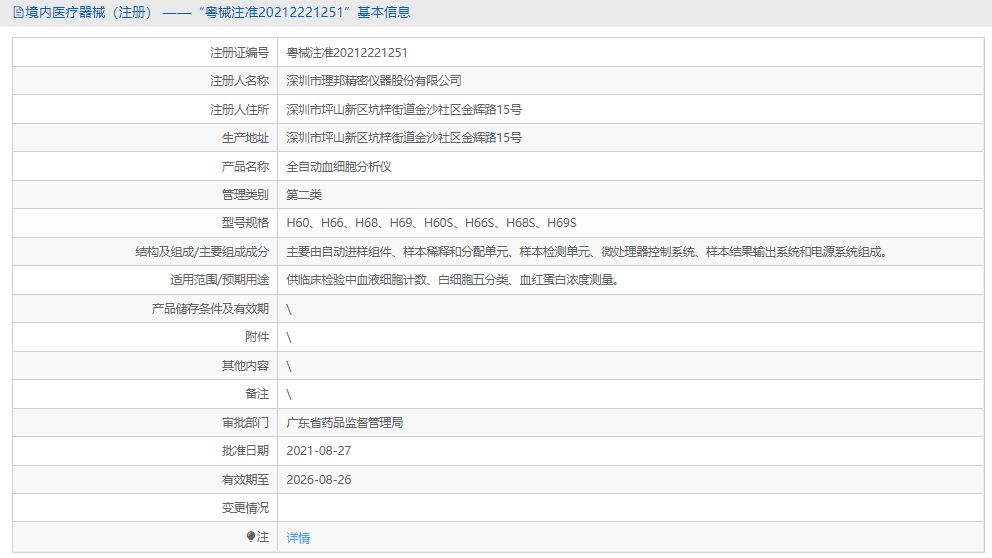Click the 变更情况 row label
Image resolution: width=992 pixels, height=558 pixels.
[x=245, y=508]
